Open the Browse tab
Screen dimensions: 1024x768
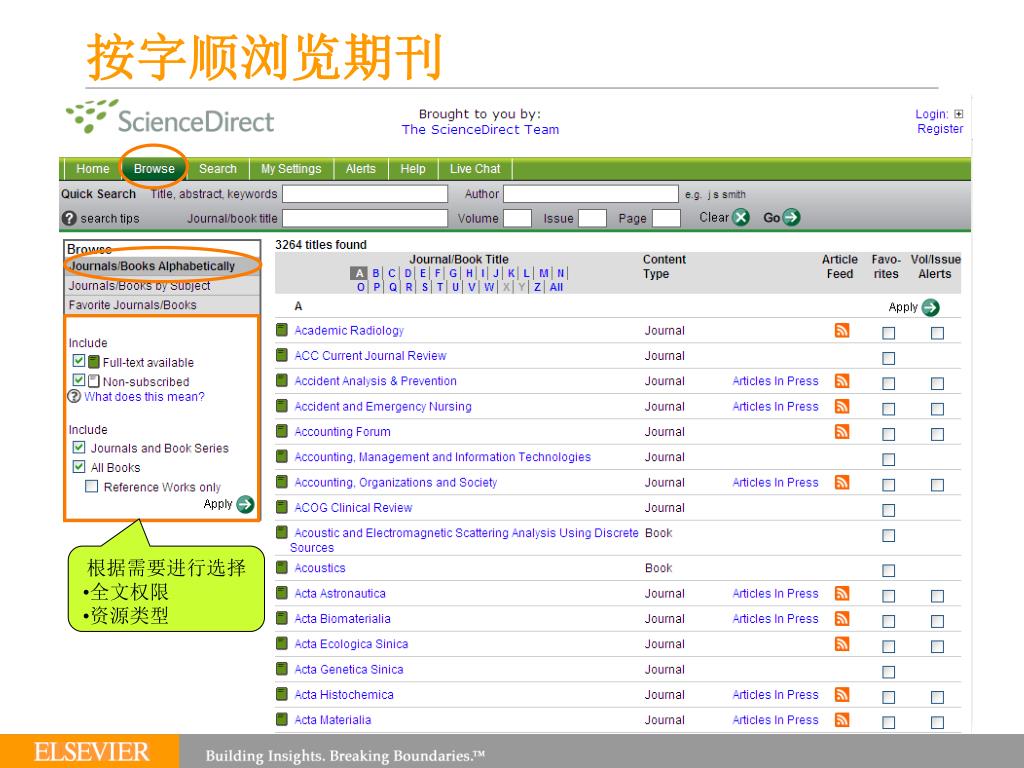(154, 168)
